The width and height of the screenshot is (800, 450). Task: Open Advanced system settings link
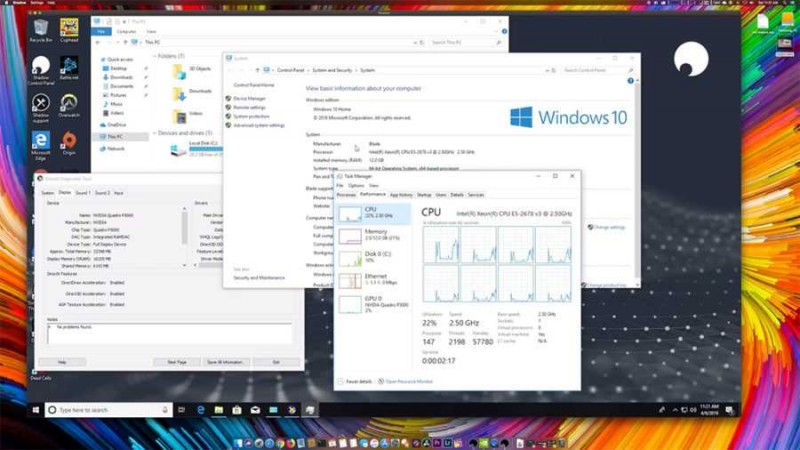tap(259, 126)
